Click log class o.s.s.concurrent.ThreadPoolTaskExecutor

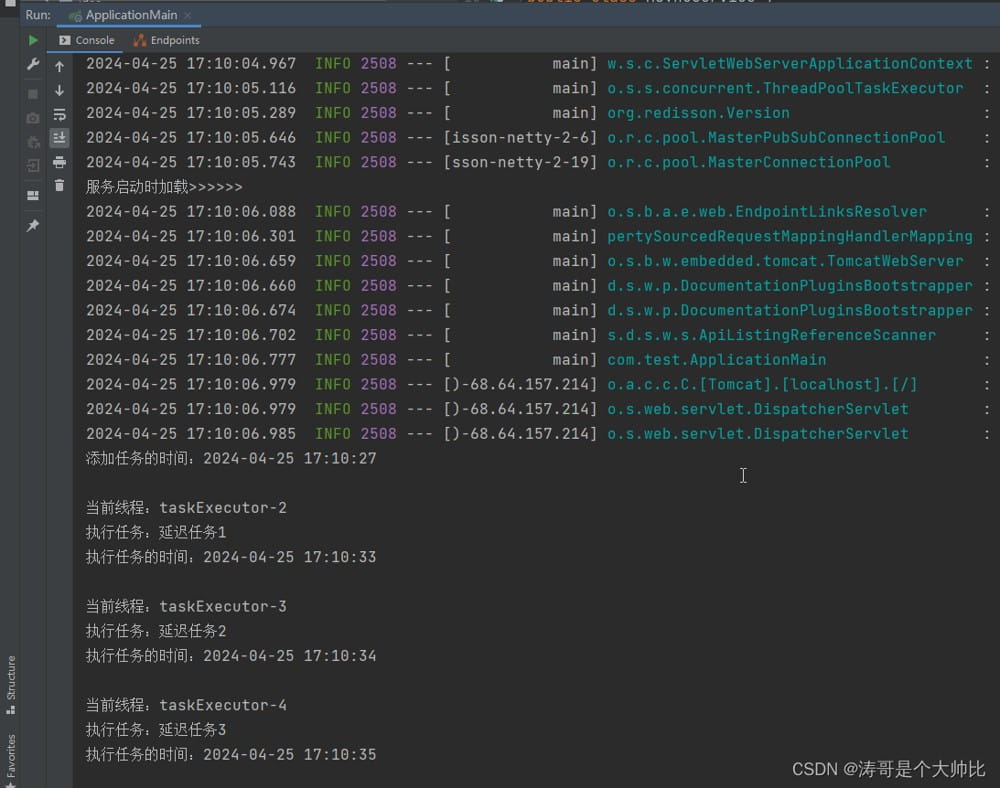point(785,88)
